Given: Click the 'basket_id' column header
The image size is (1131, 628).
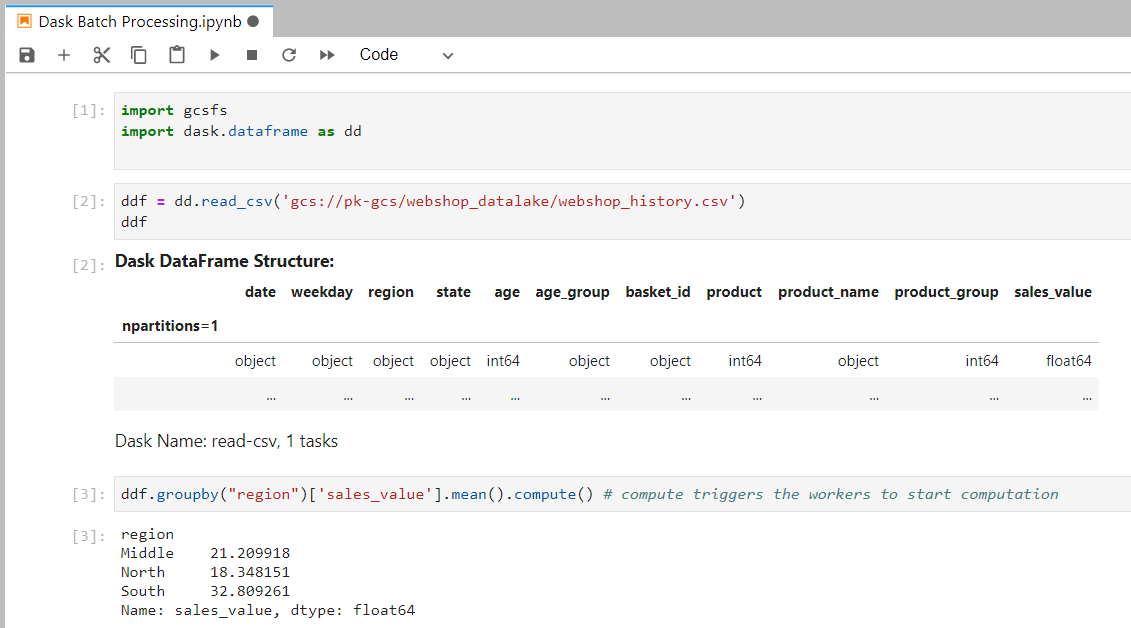Looking at the screenshot, I should [x=658, y=292].
